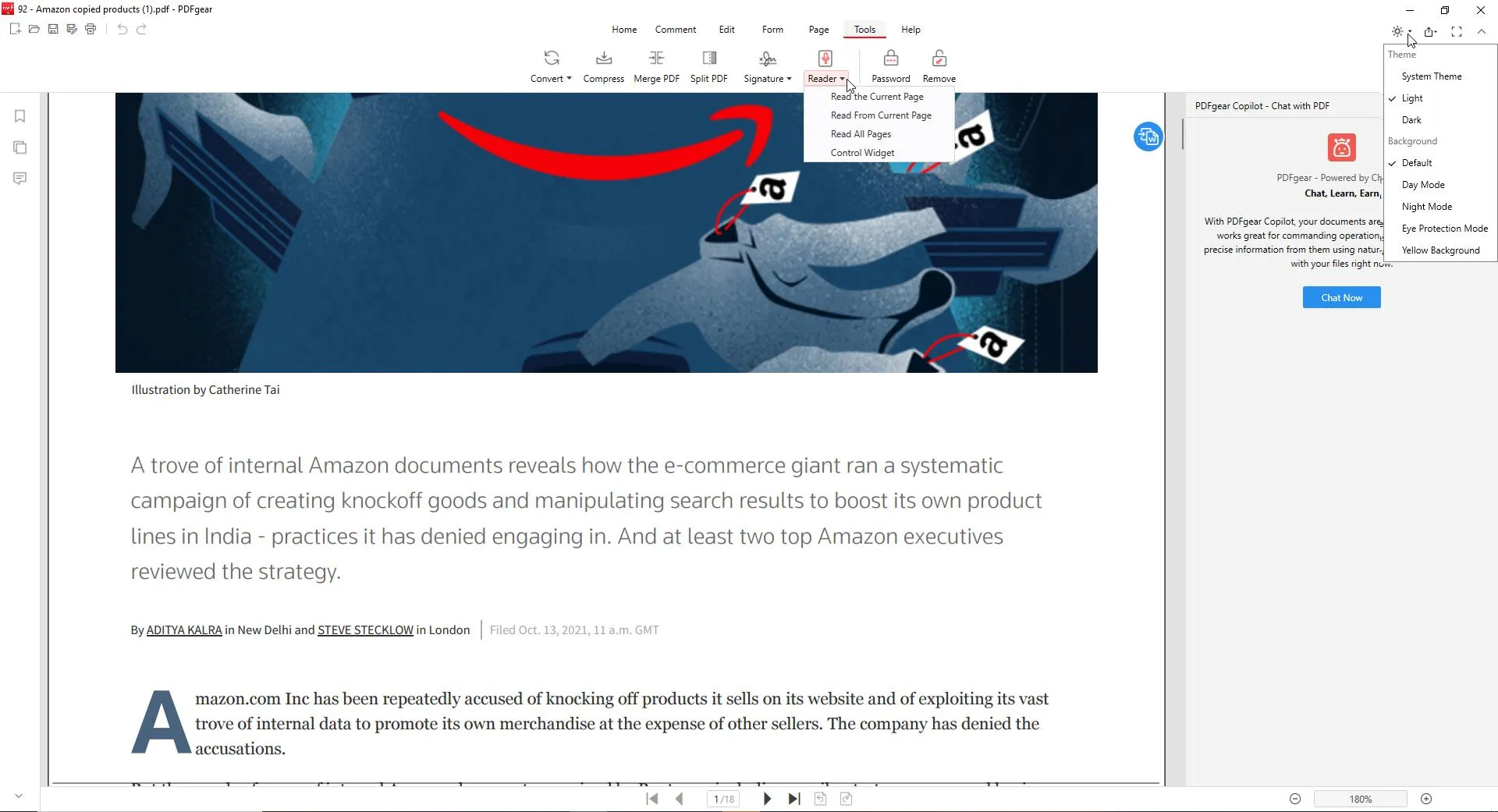
Task: Go to the previous page
Action: pyautogui.click(x=680, y=799)
